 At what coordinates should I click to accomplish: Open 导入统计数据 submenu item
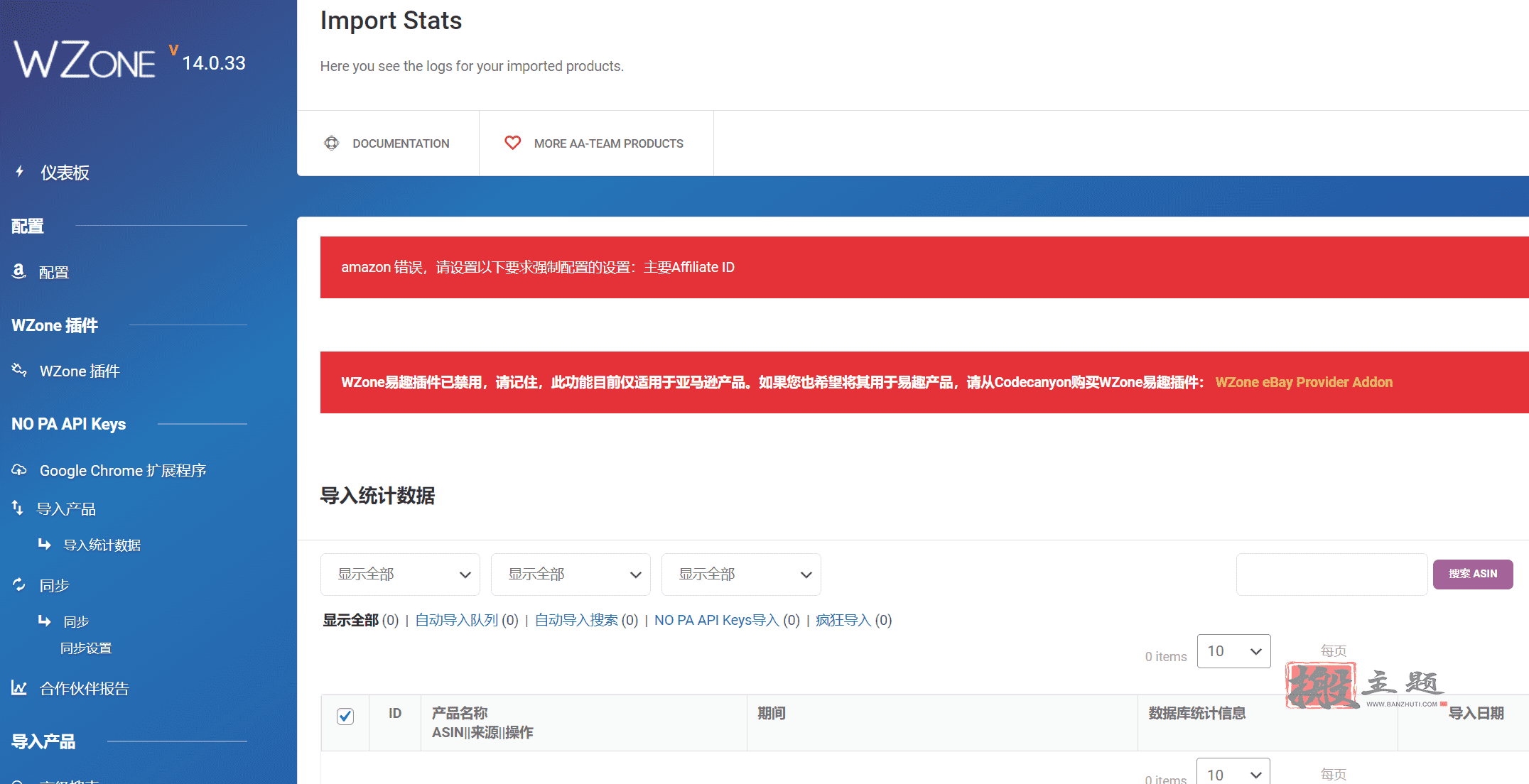[x=102, y=545]
